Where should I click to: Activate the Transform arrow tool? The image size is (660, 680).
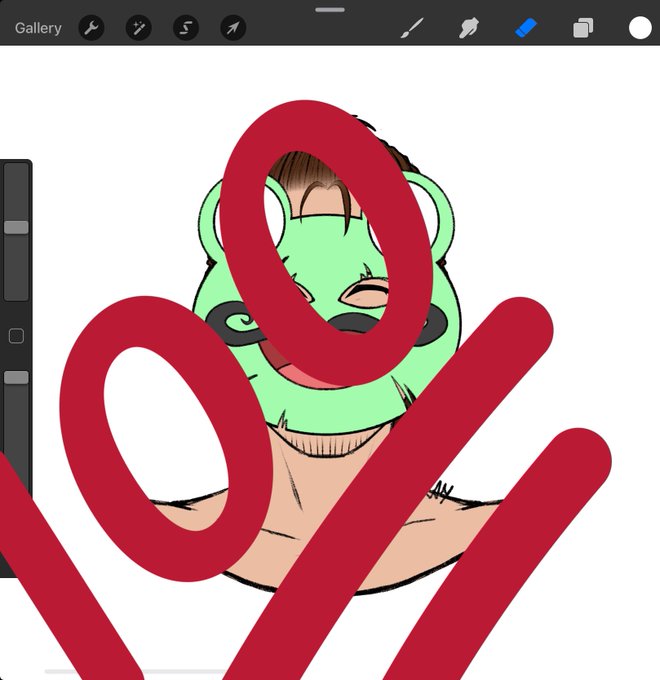coord(233,28)
